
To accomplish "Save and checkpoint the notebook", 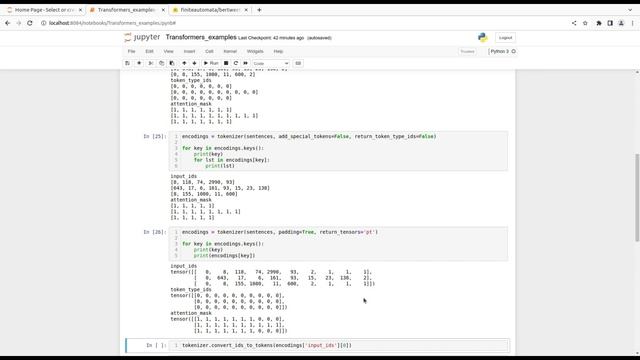I will [127, 63].
